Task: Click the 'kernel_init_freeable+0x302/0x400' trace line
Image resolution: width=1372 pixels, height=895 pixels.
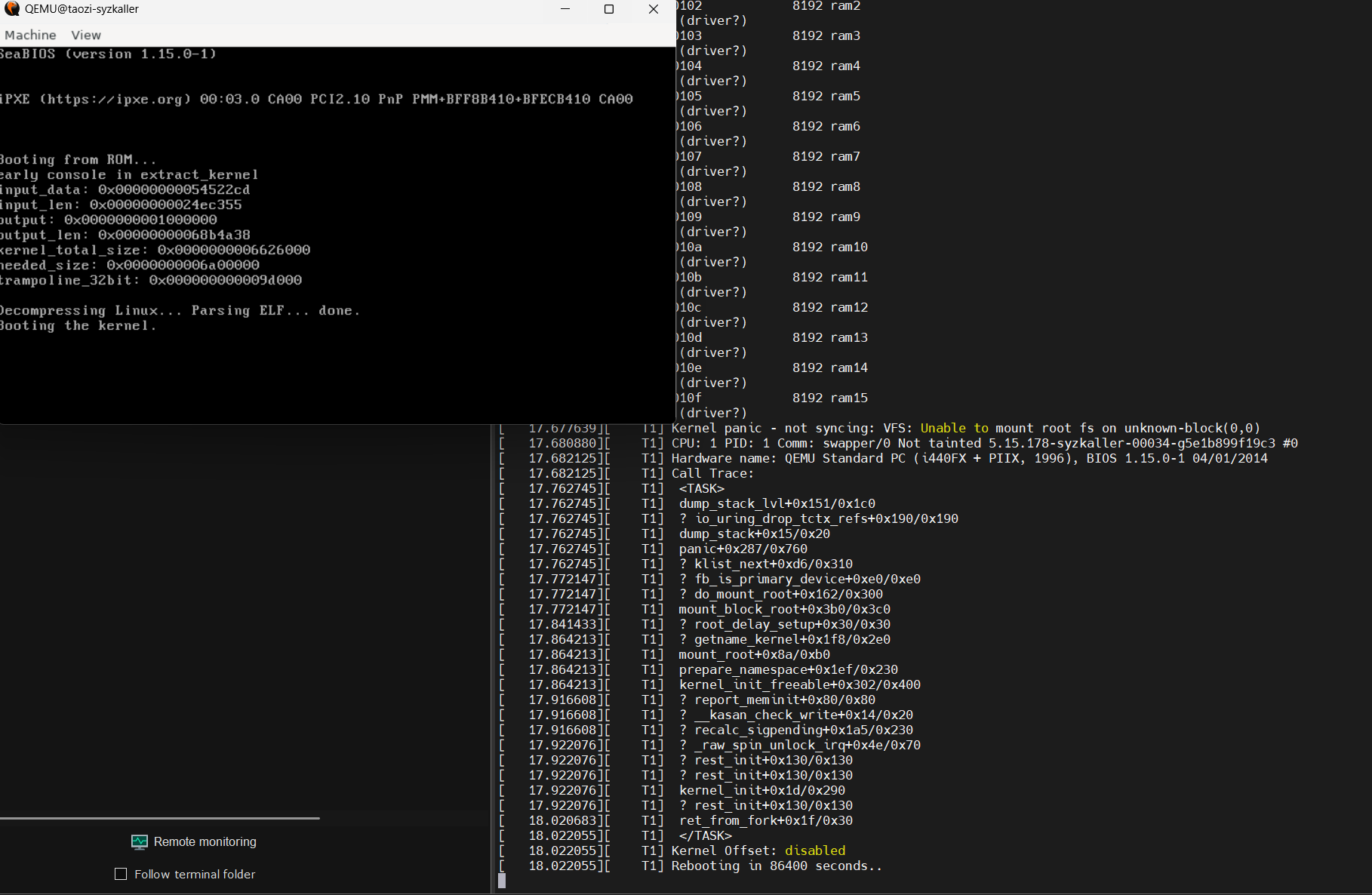Action: pos(800,684)
